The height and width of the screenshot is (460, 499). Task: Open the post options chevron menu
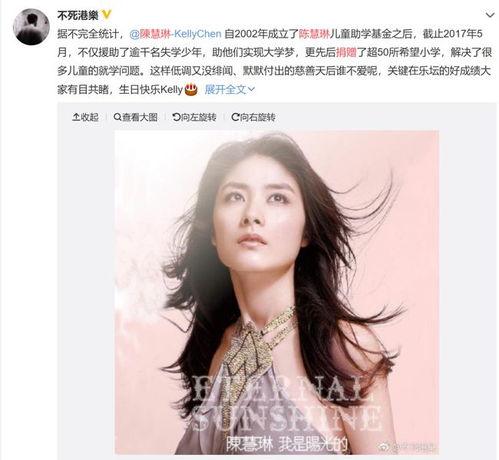(x=490, y=15)
